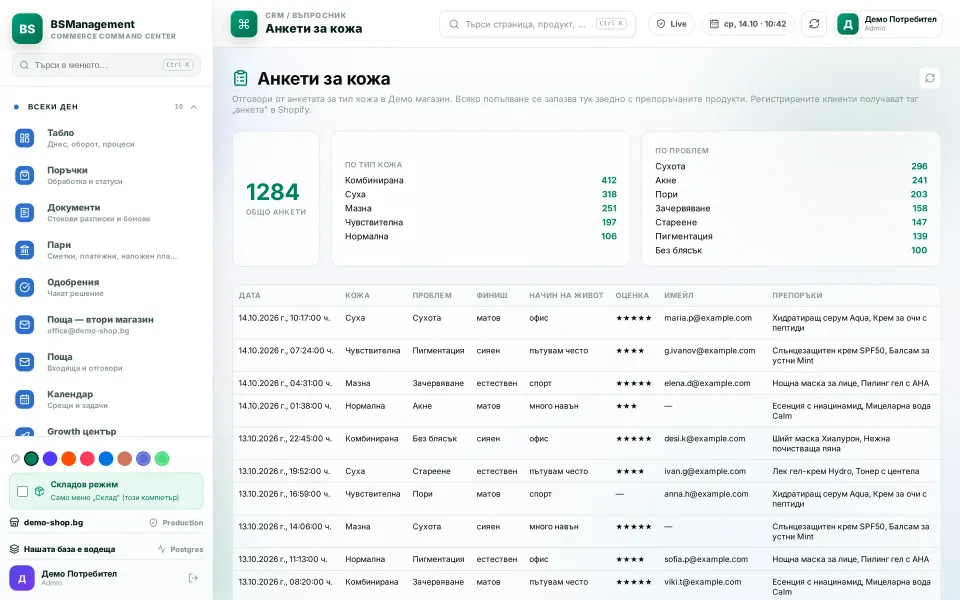Viewport: 960px width, 600px height.
Task: Go to Поръчки menu item
Action: tap(106, 176)
